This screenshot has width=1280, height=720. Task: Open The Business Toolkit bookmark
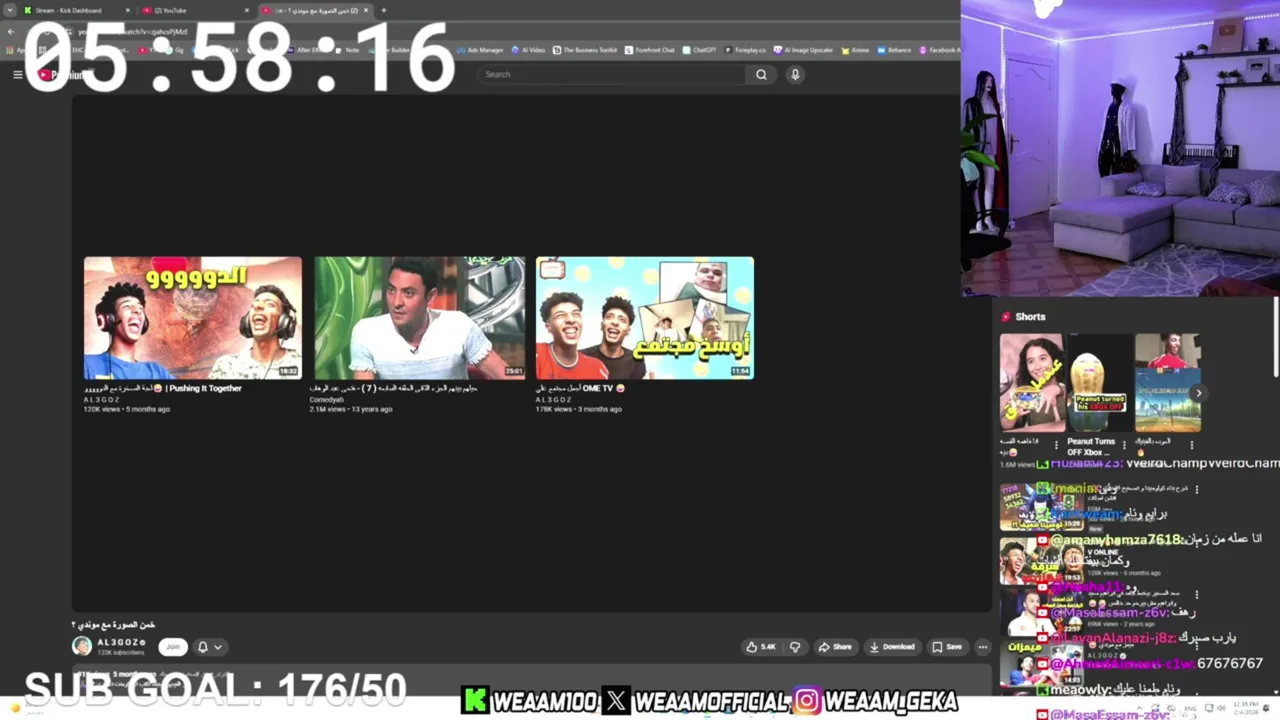(585, 50)
